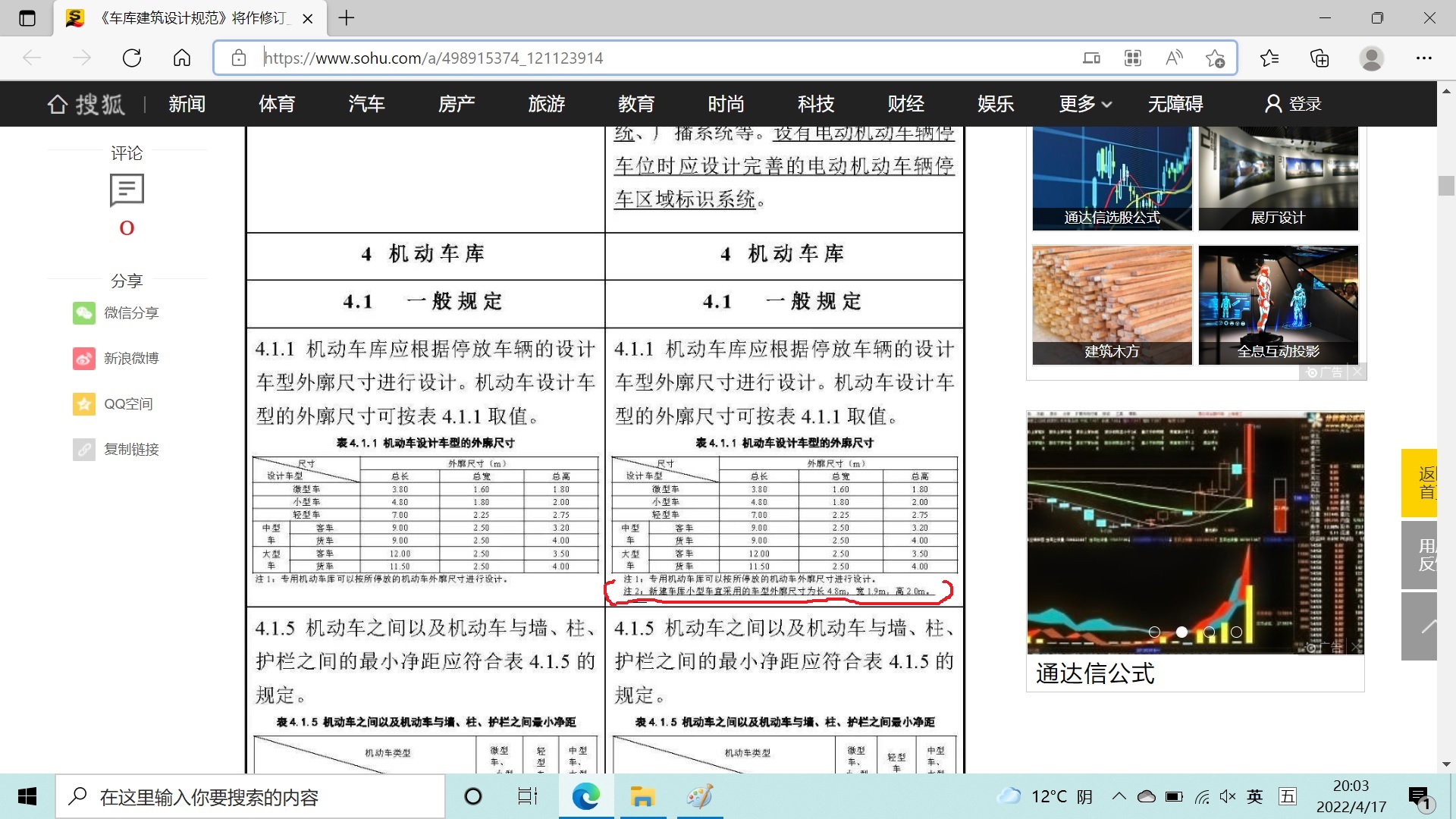Reload the page with refresh icon
1456x819 pixels.
(132, 58)
